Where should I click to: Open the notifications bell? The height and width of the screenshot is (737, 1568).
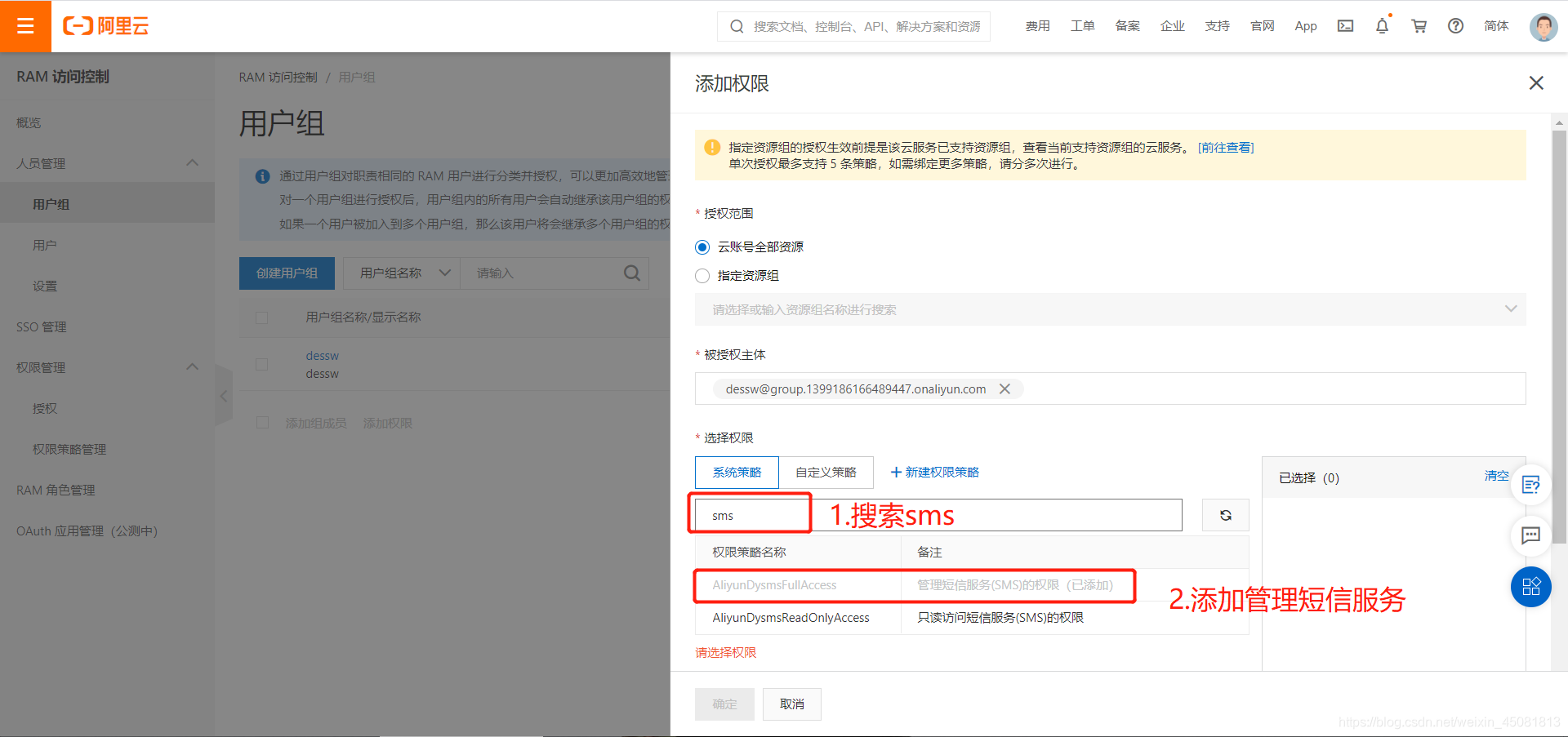pos(1382,26)
